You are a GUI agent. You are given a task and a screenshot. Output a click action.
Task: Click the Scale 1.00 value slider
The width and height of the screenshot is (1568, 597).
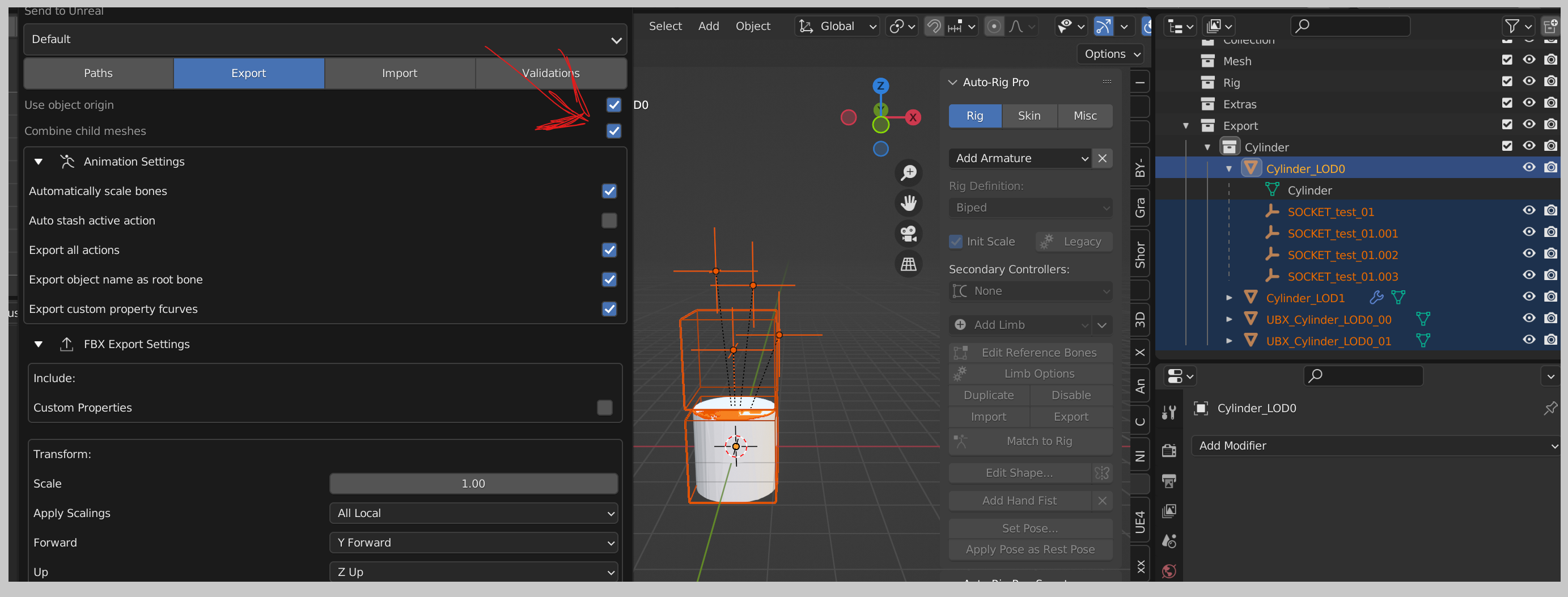pyautogui.click(x=473, y=483)
